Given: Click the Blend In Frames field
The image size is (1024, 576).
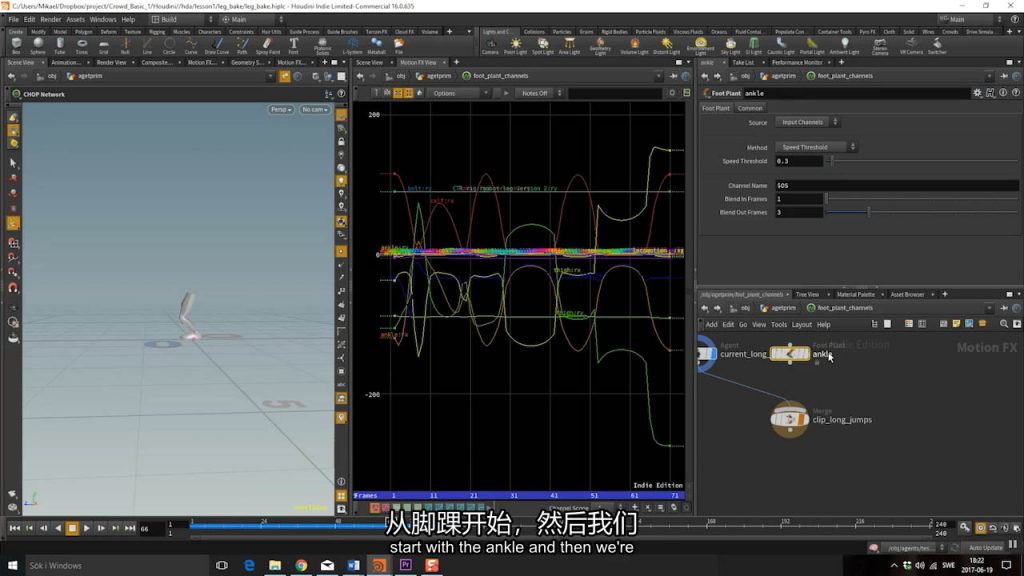Looking at the screenshot, I should [x=799, y=199].
